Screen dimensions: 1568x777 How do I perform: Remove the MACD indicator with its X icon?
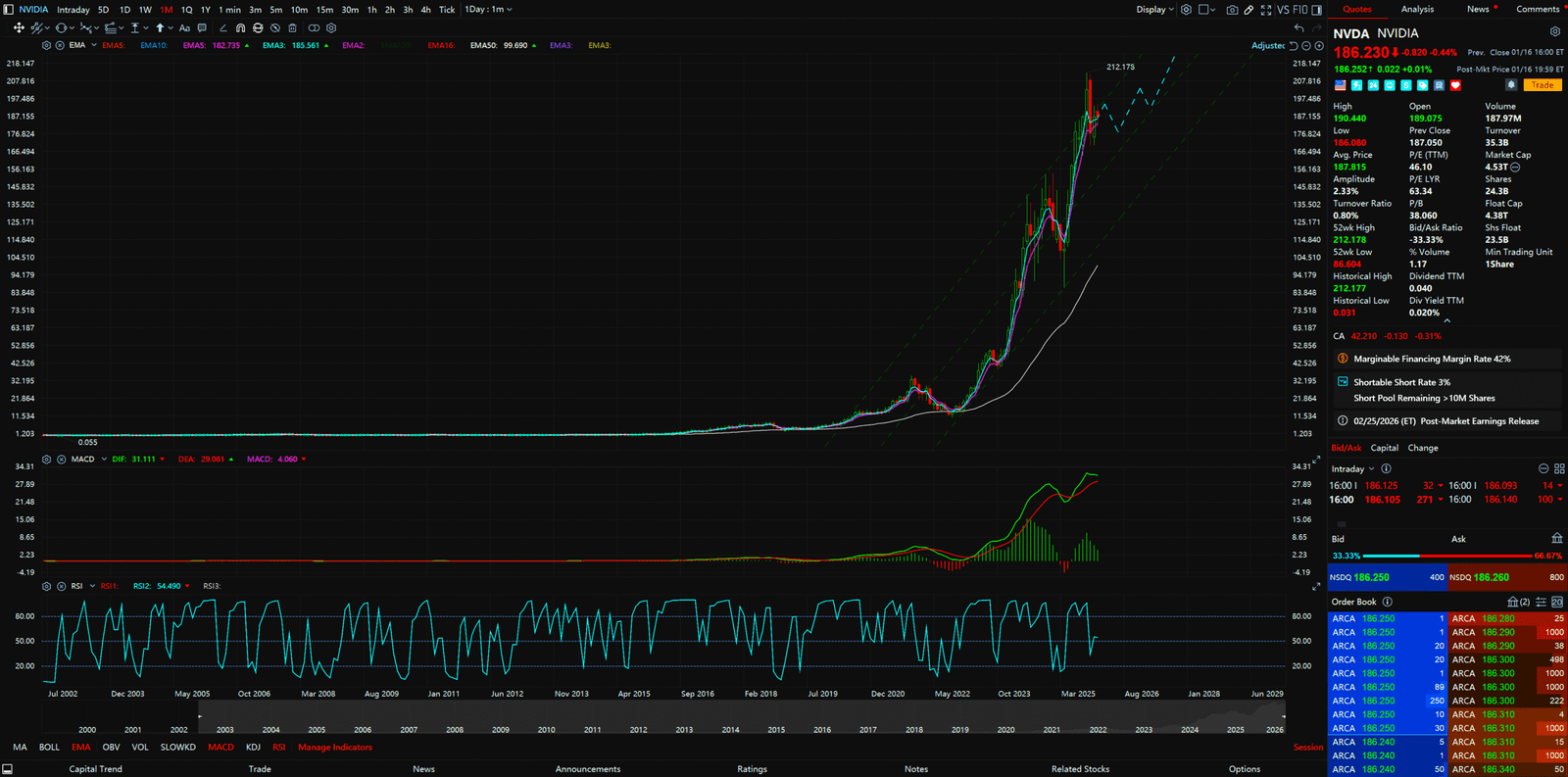(61, 460)
